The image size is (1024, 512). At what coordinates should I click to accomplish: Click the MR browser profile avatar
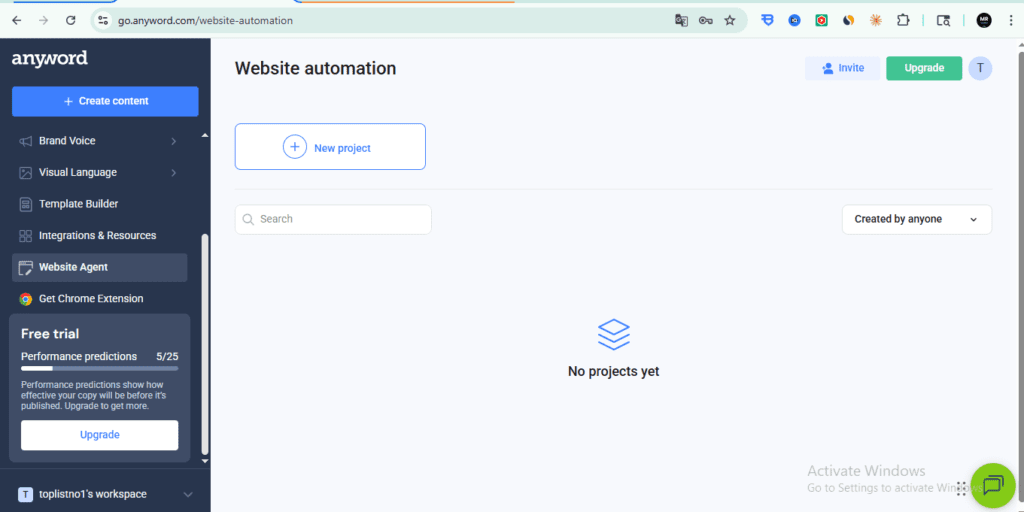[984, 20]
